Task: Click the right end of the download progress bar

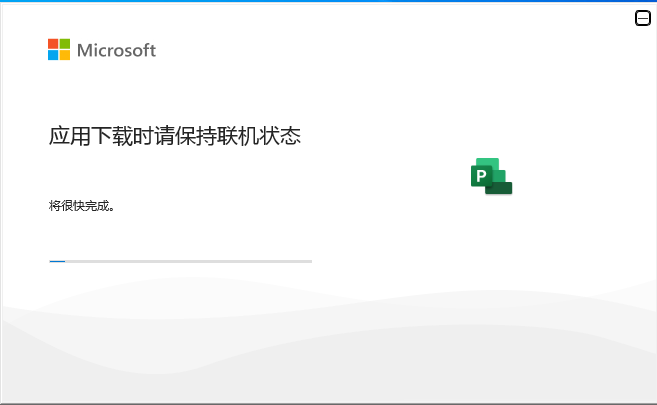Action: tap(310, 261)
